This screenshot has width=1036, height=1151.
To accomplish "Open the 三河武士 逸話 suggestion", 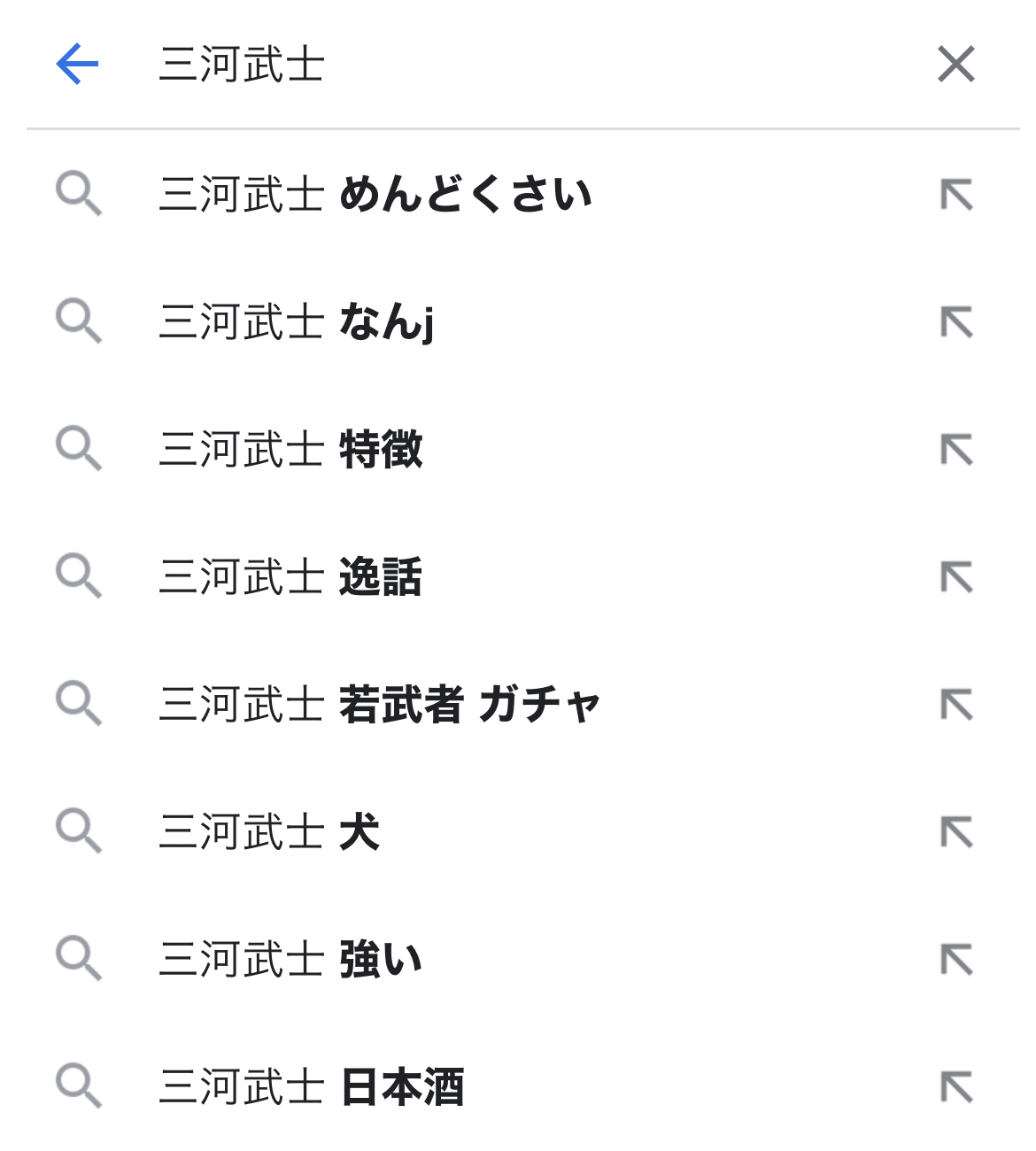I will [x=291, y=576].
